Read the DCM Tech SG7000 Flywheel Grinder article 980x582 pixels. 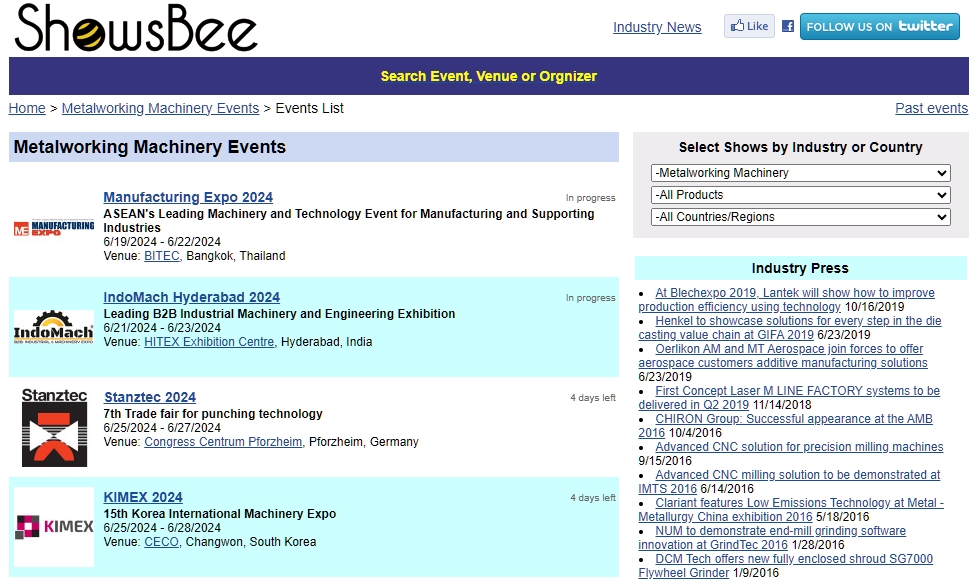tap(786, 566)
